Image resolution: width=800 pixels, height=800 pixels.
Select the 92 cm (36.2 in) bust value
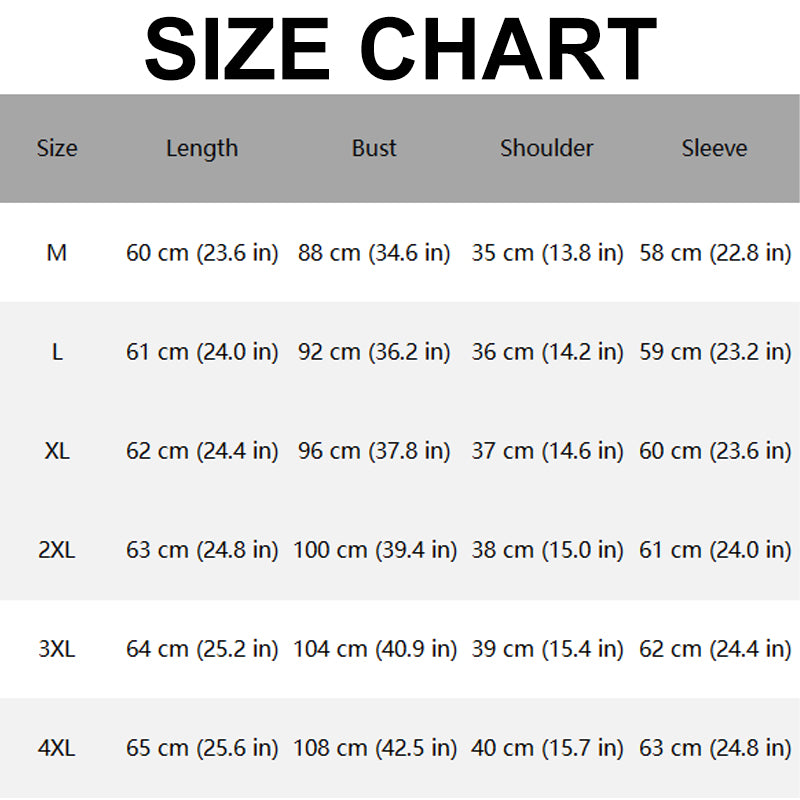[x=374, y=352]
